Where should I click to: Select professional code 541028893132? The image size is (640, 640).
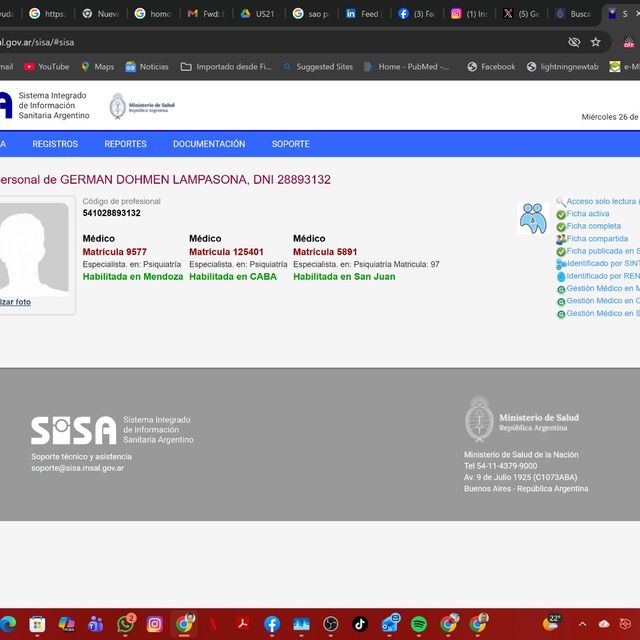tap(111, 213)
